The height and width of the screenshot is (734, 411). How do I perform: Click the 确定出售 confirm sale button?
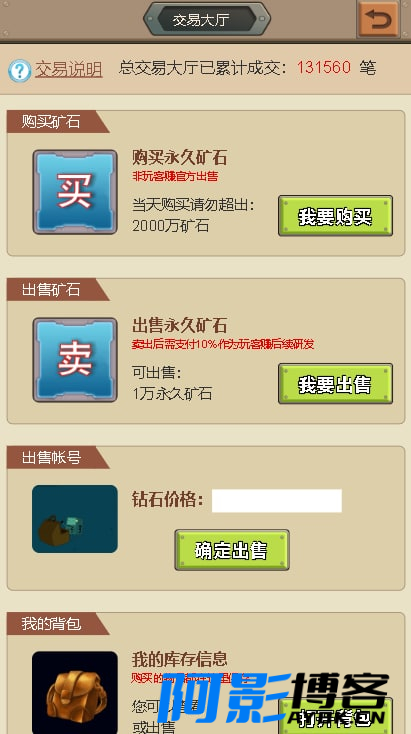232,550
